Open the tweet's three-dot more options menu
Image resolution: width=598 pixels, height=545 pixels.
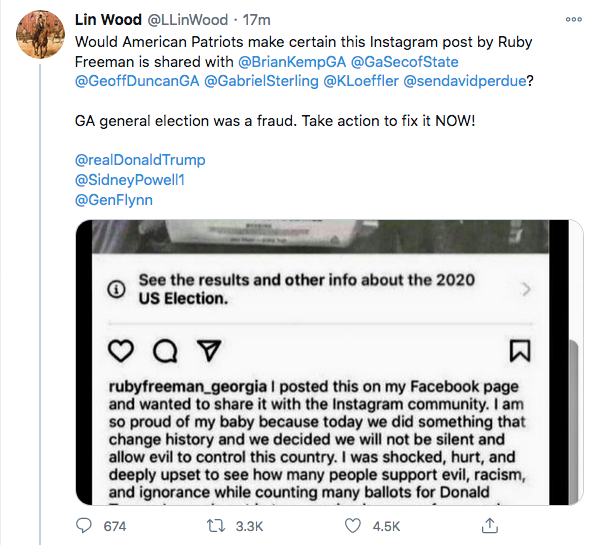coord(574,19)
